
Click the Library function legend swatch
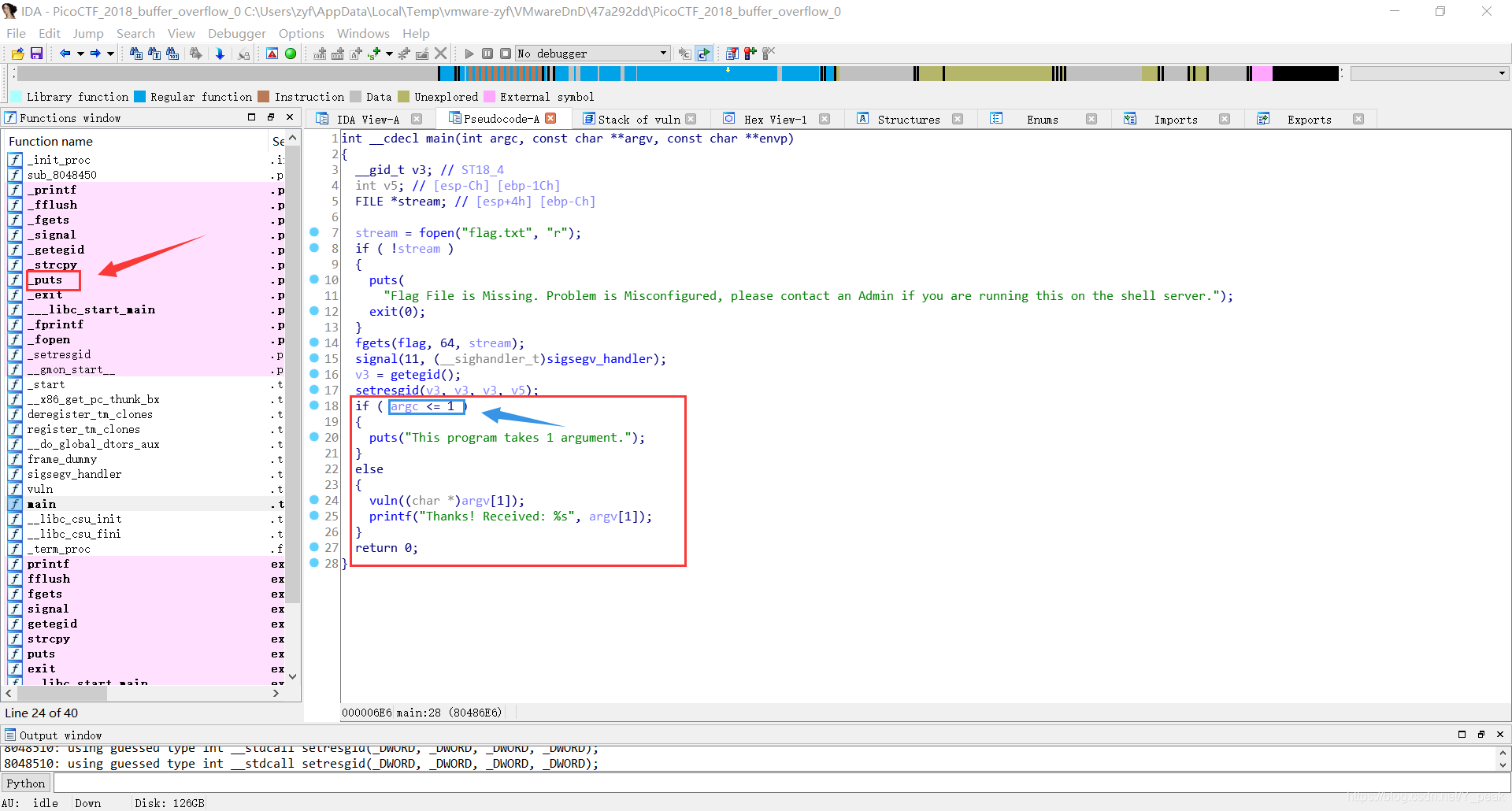tap(16, 97)
